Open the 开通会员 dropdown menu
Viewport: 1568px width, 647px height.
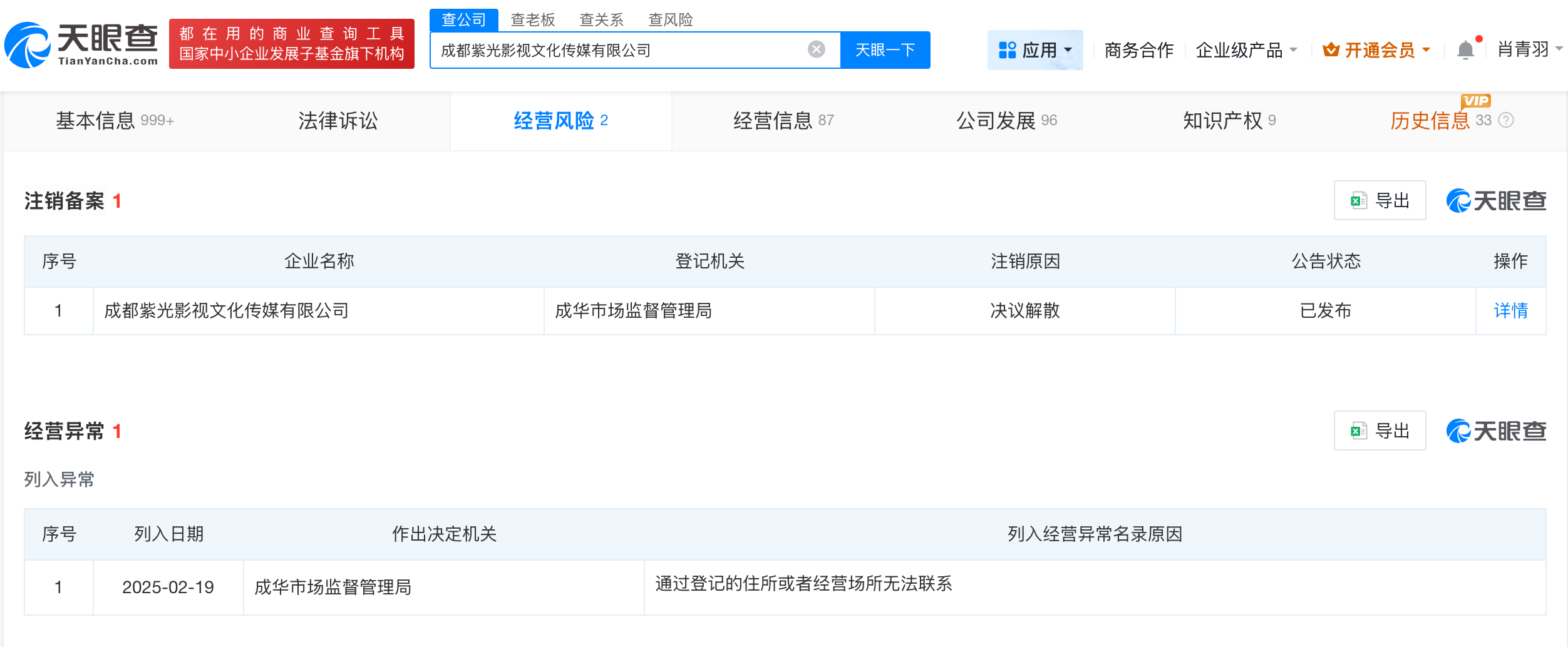click(x=1375, y=50)
